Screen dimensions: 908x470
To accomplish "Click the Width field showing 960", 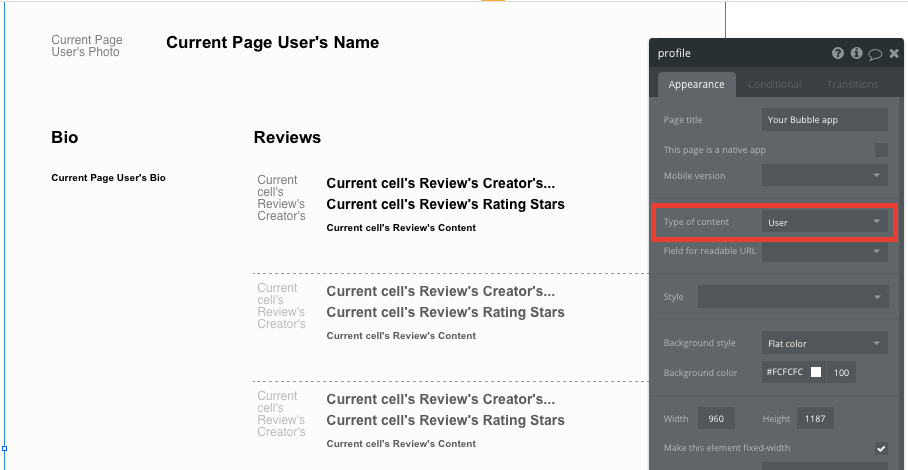I will point(716,418).
